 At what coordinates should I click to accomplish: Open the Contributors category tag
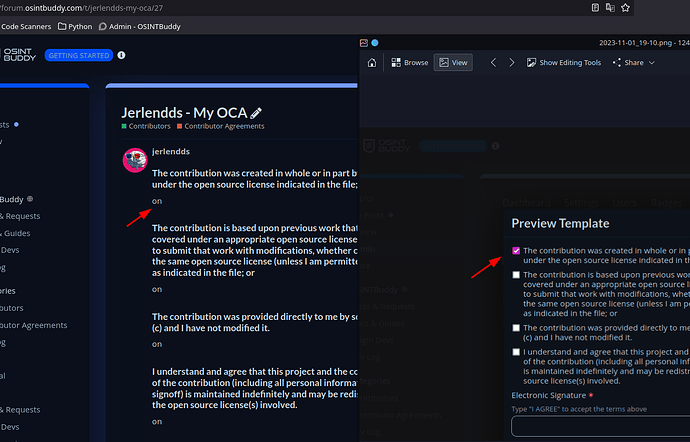tap(146, 126)
